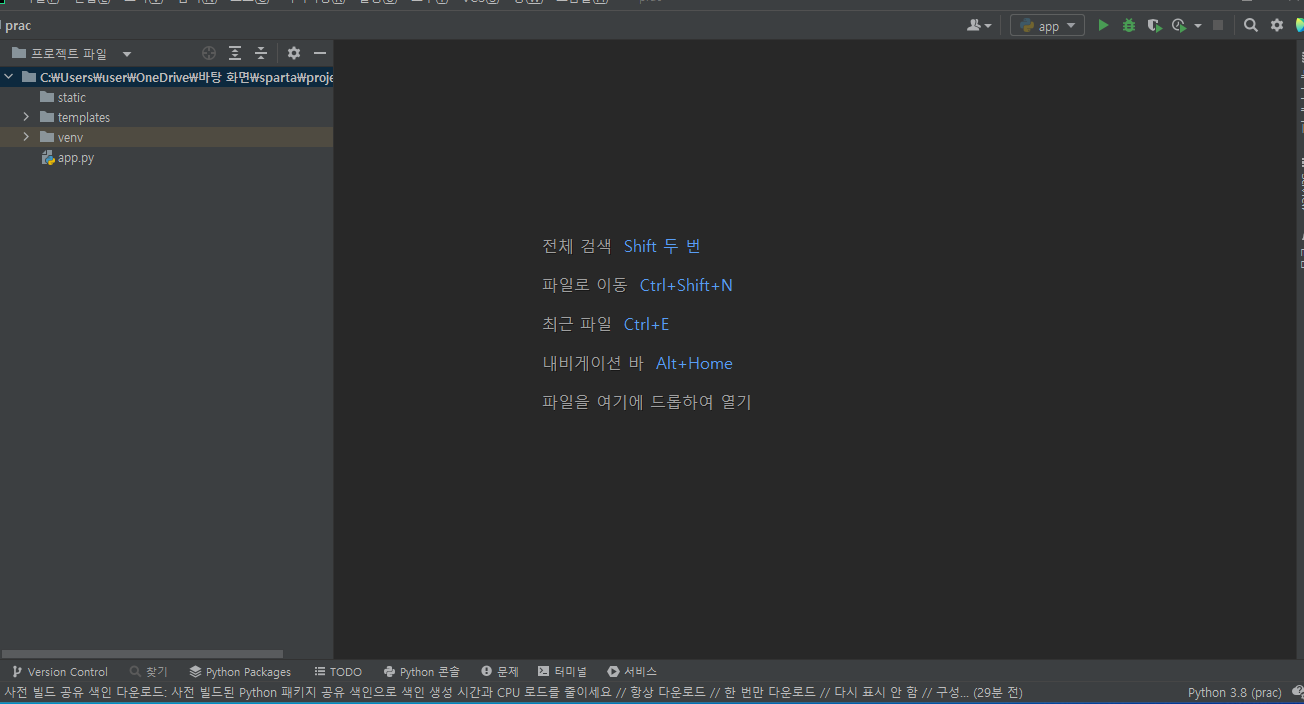Click the JetBrains colorful icon at top-right edge
Viewport: 1304px width, 704px height.
tap(1299, 25)
